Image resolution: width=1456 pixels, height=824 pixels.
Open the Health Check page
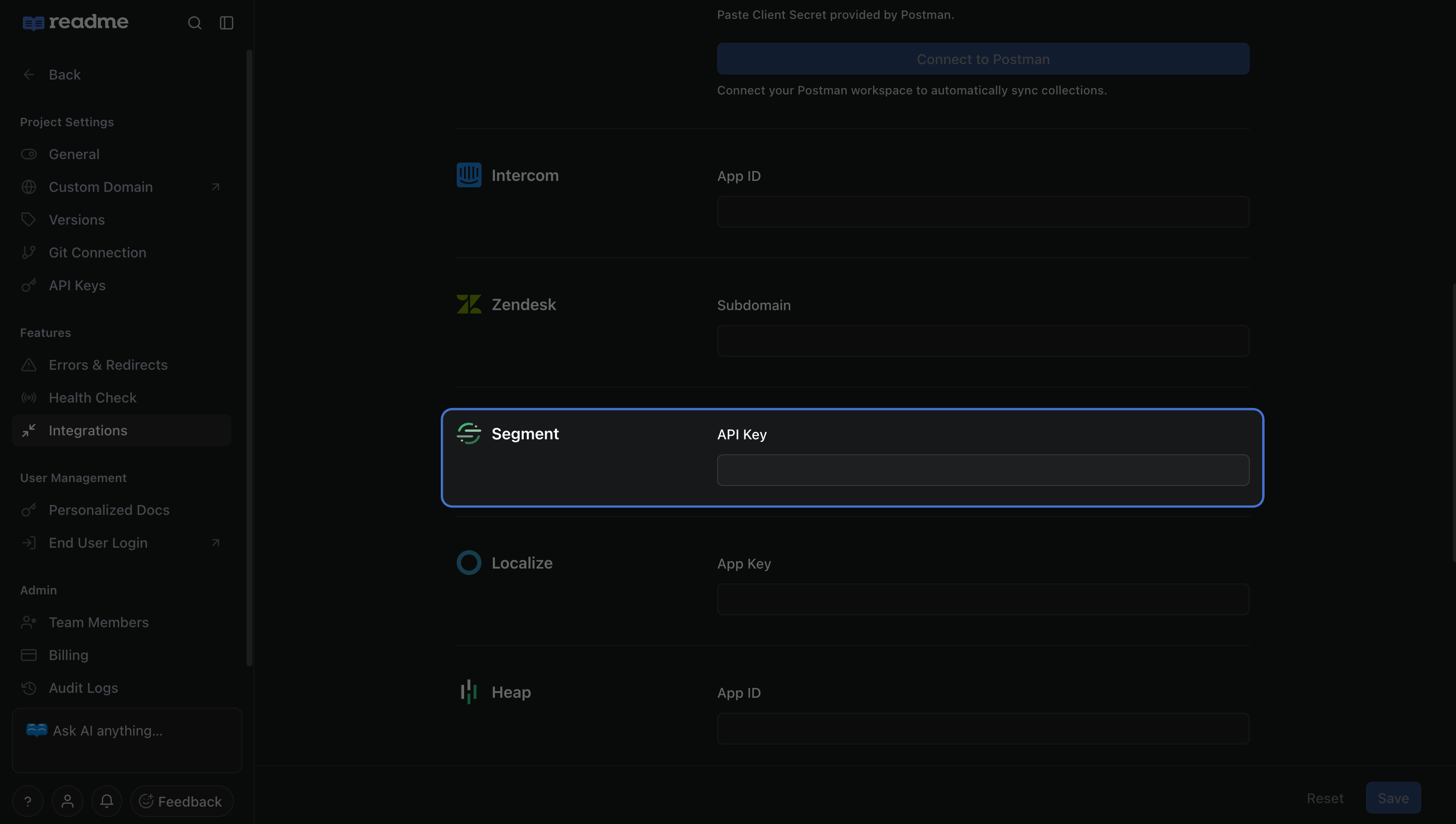122,398
